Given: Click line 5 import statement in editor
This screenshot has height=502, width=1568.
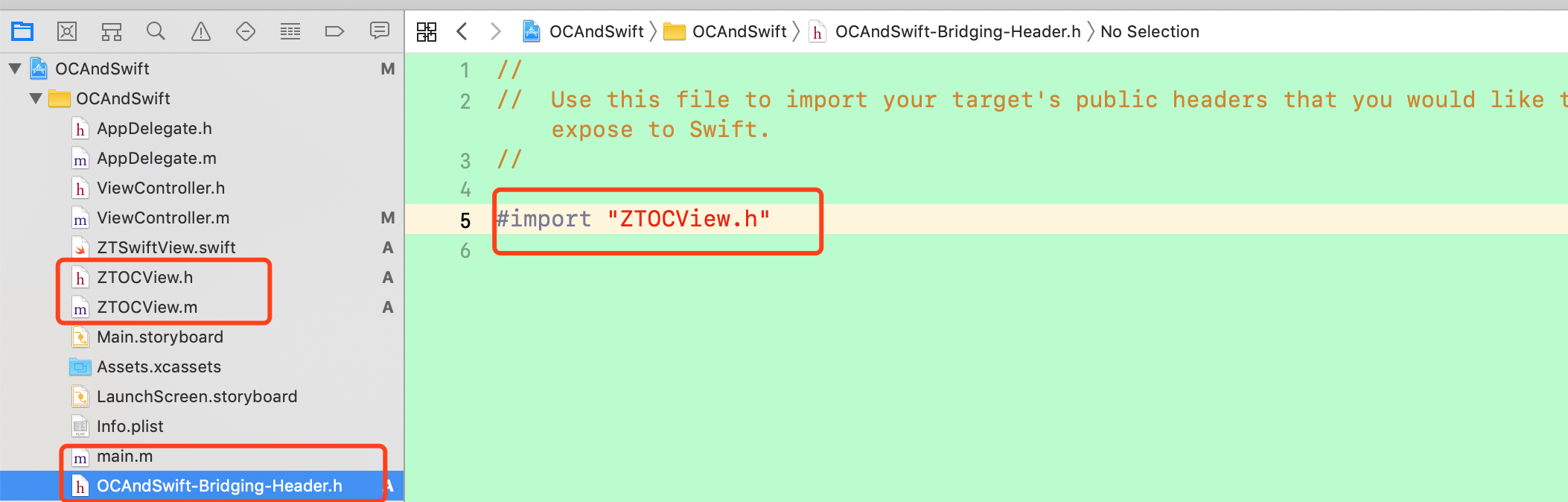Looking at the screenshot, I should click(634, 219).
